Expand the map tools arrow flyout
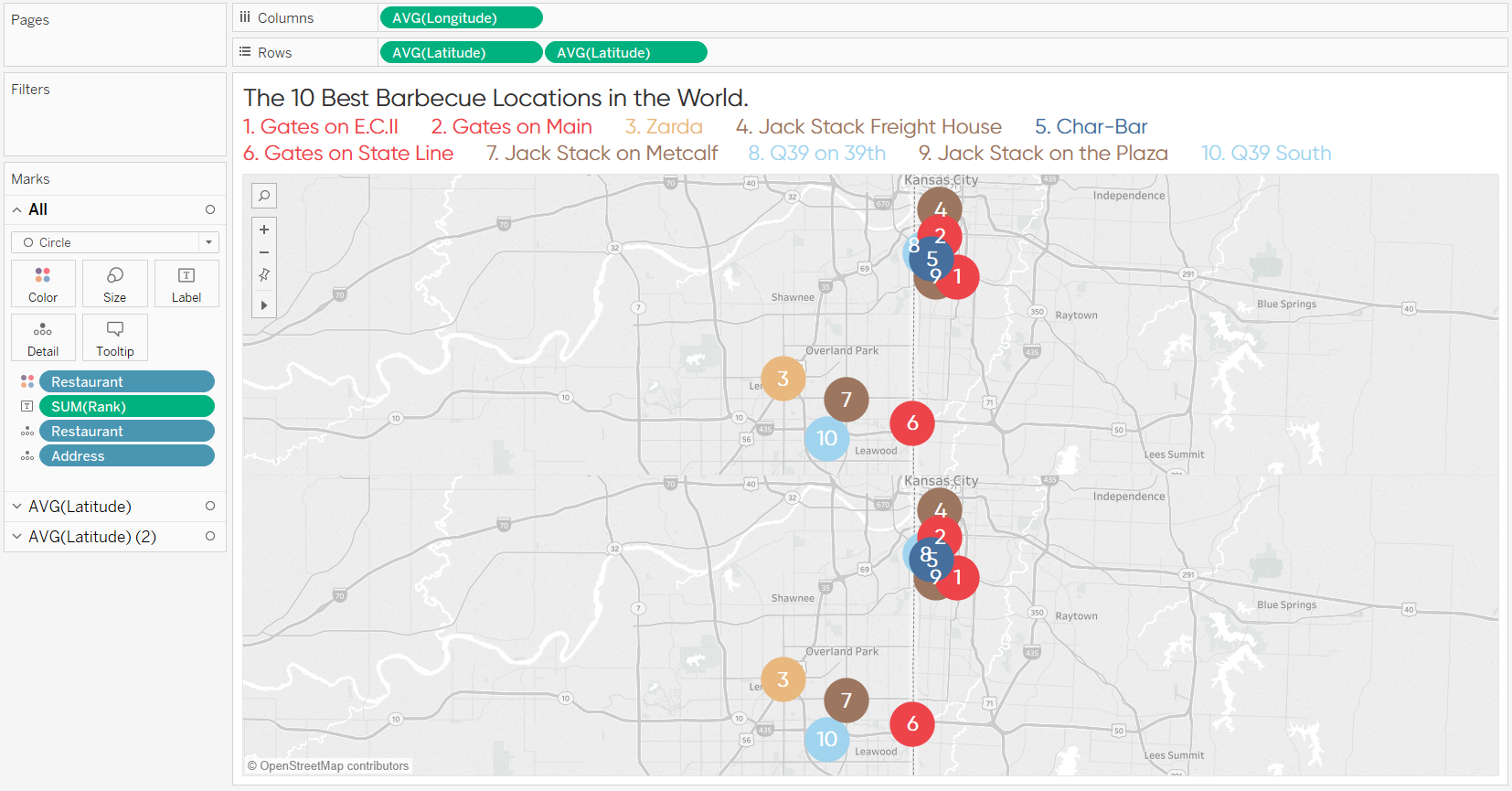This screenshot has width=1512, height=791. point(264,305)
